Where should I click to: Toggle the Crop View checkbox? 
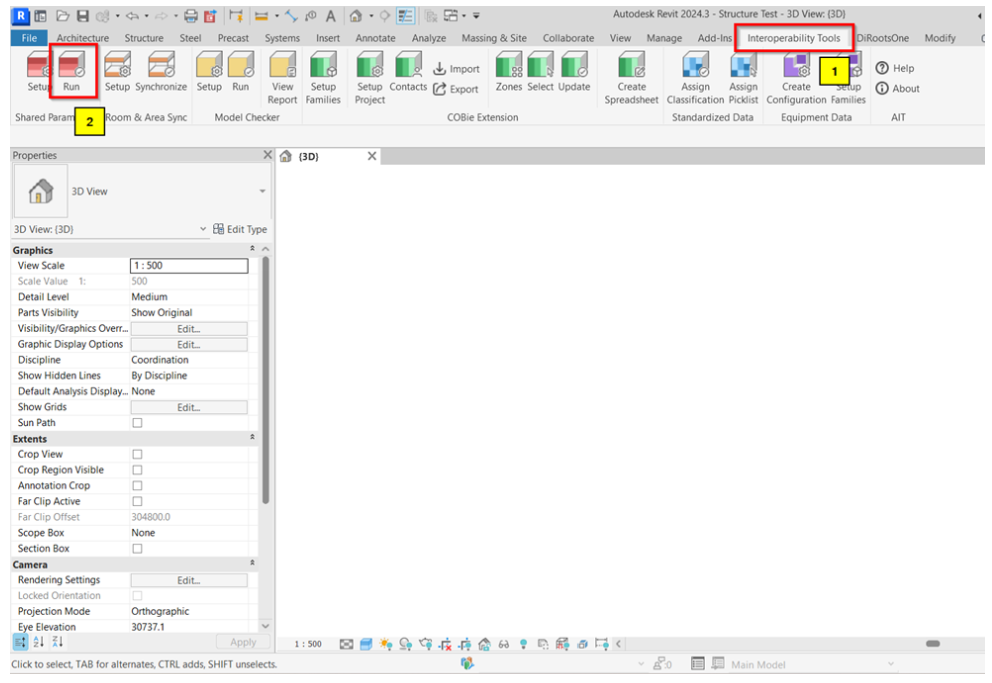[138, 454]
